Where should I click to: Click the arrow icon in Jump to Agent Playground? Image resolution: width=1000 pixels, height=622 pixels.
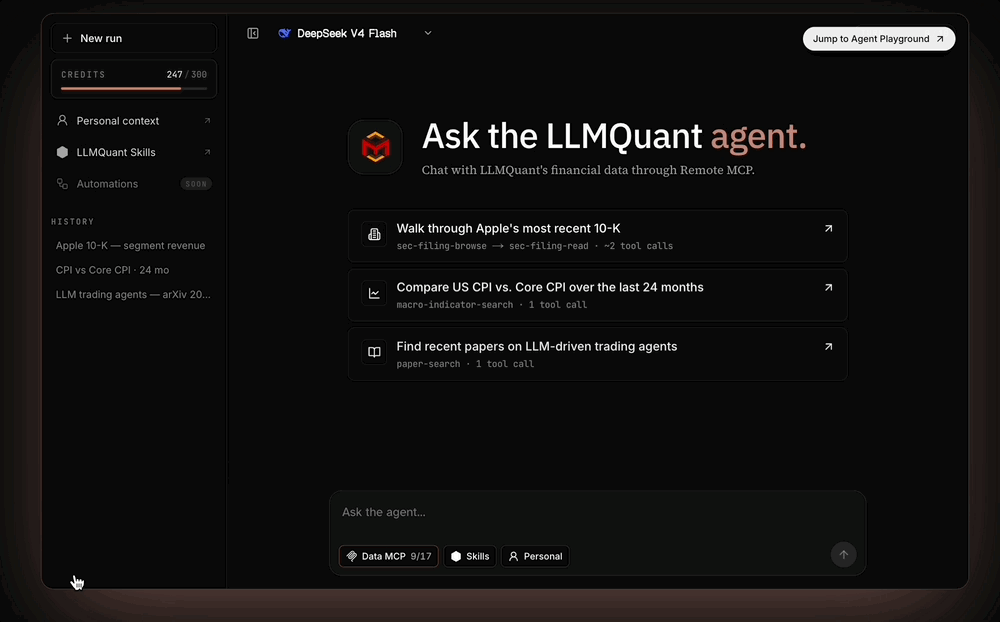(x=939, y=39)
